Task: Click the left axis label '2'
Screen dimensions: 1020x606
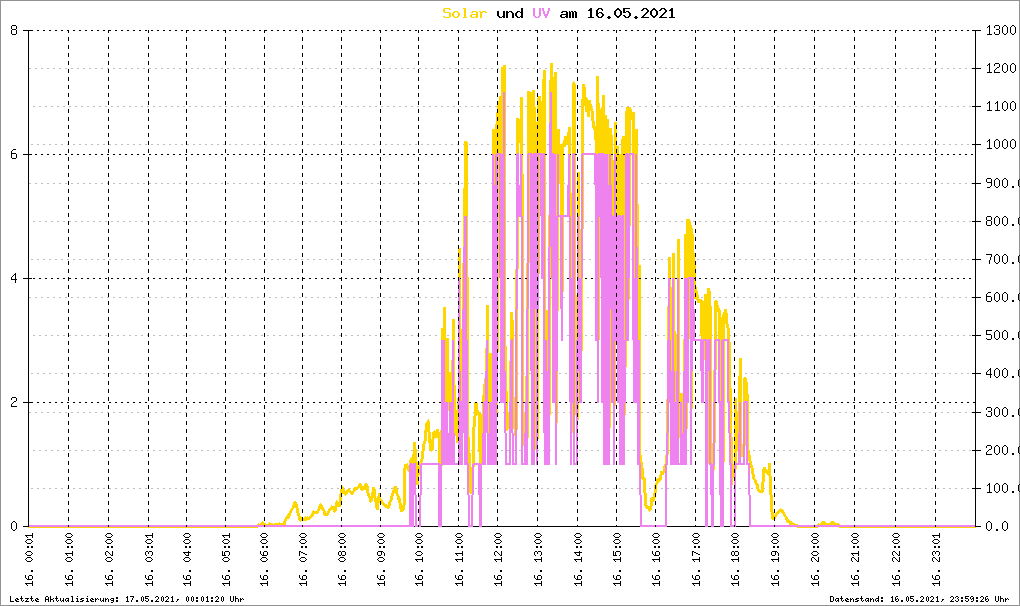Action: pyautogui.click(x=14, y=402)
